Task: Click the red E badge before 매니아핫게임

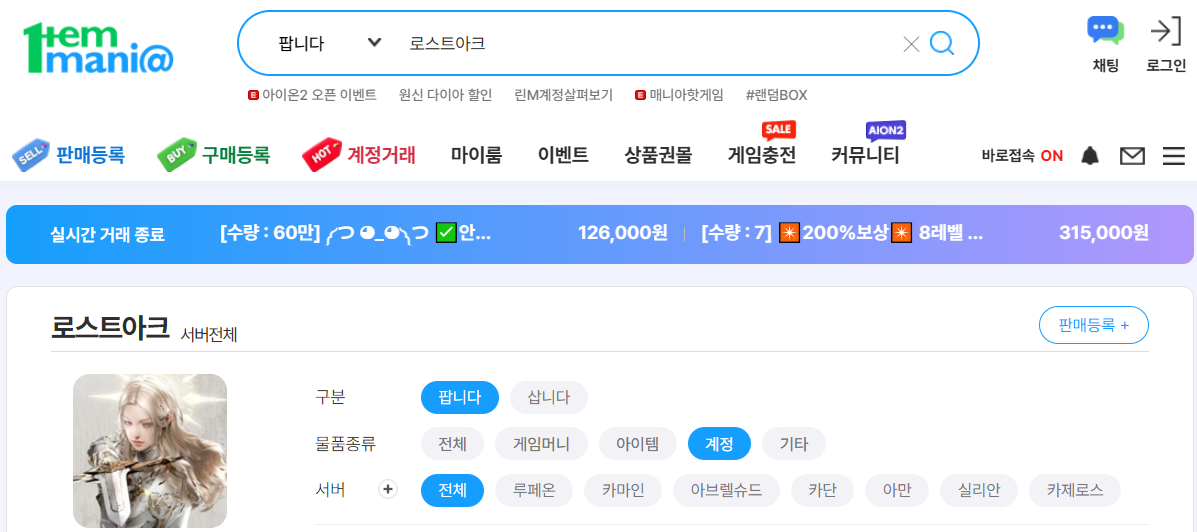Action: coord(640,95)
